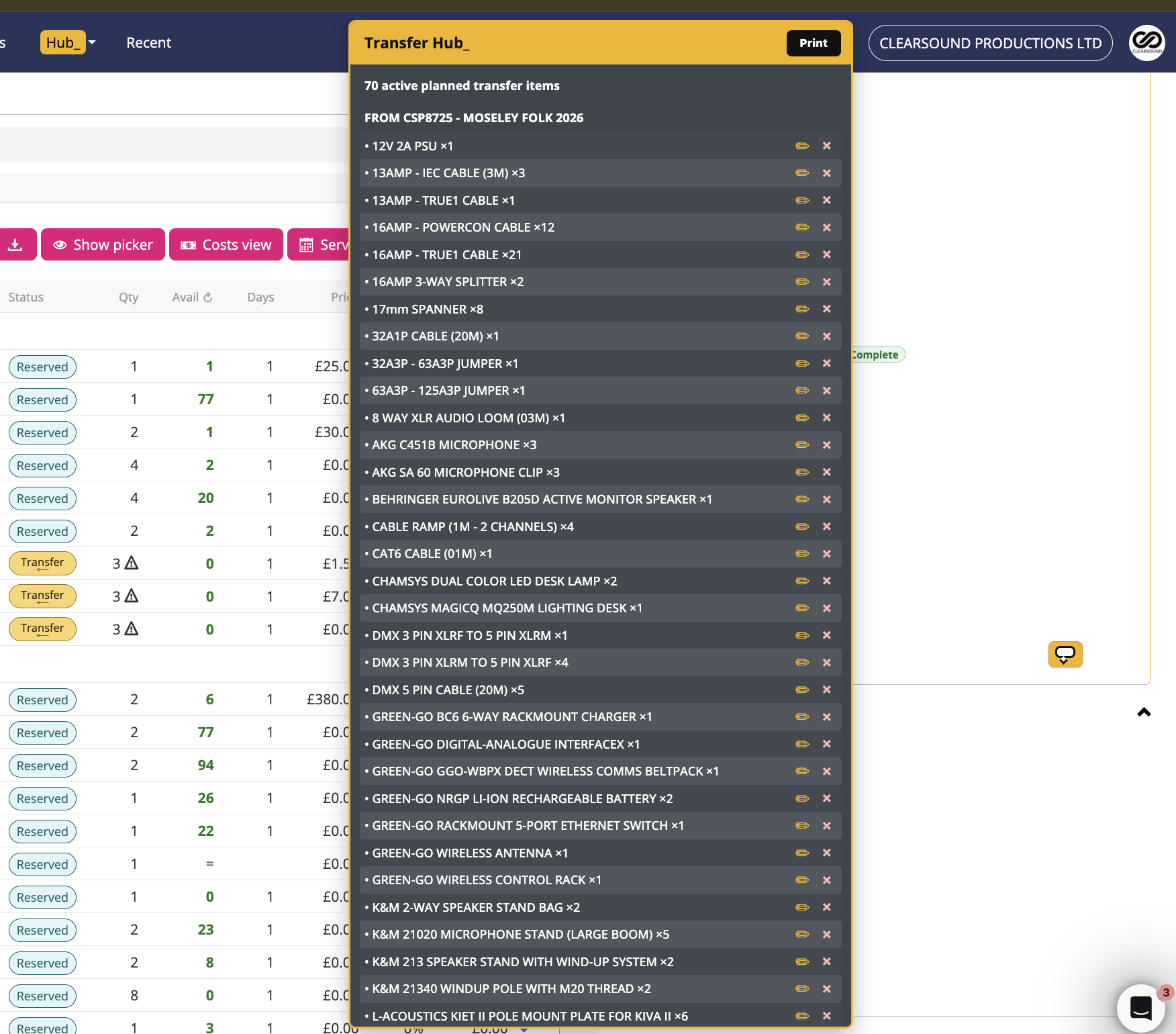Click the Reserved badge in the £380 row
The image size is (1176, 1034).
(x=42, y=700)
